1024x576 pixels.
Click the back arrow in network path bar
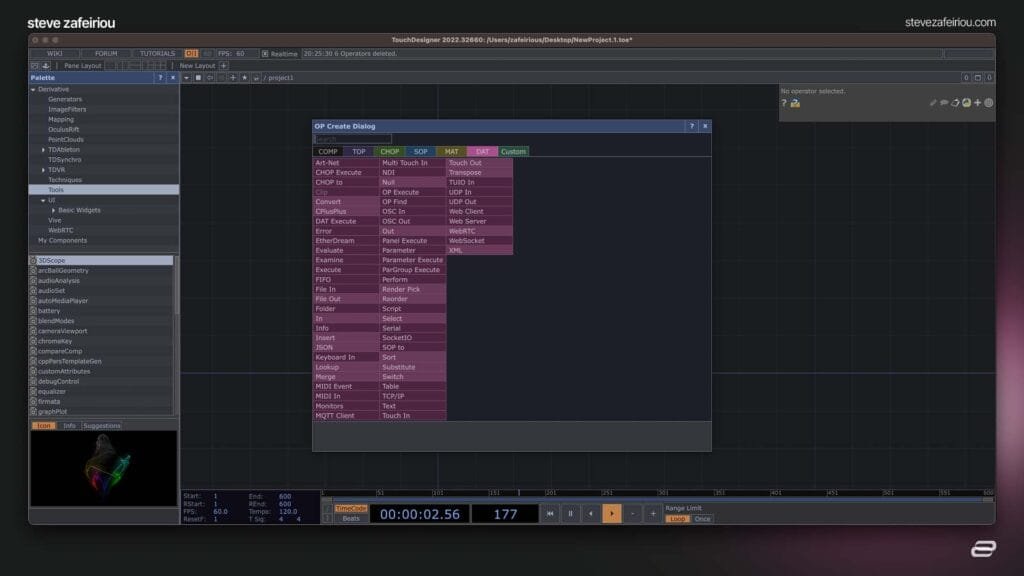210,78
